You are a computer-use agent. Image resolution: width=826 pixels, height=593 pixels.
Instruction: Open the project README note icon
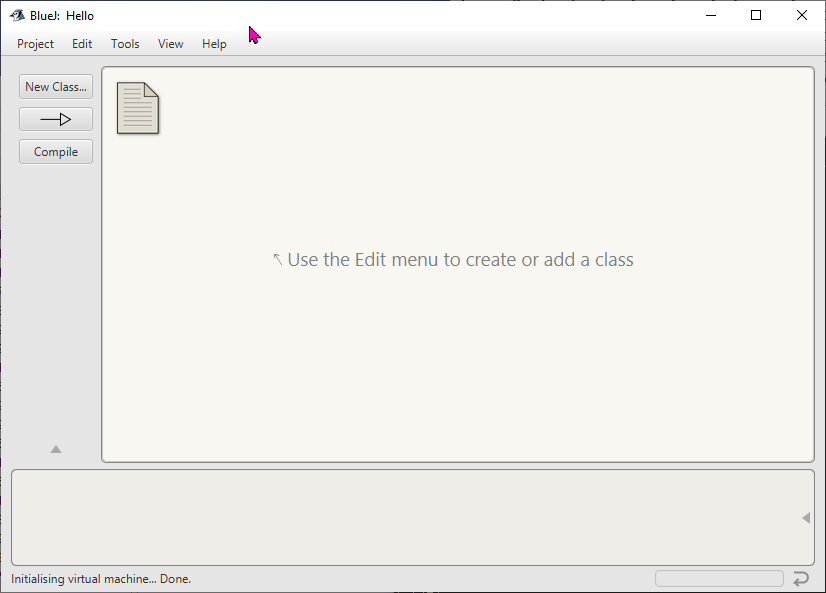pyautogui.click(x=138, y=108)
